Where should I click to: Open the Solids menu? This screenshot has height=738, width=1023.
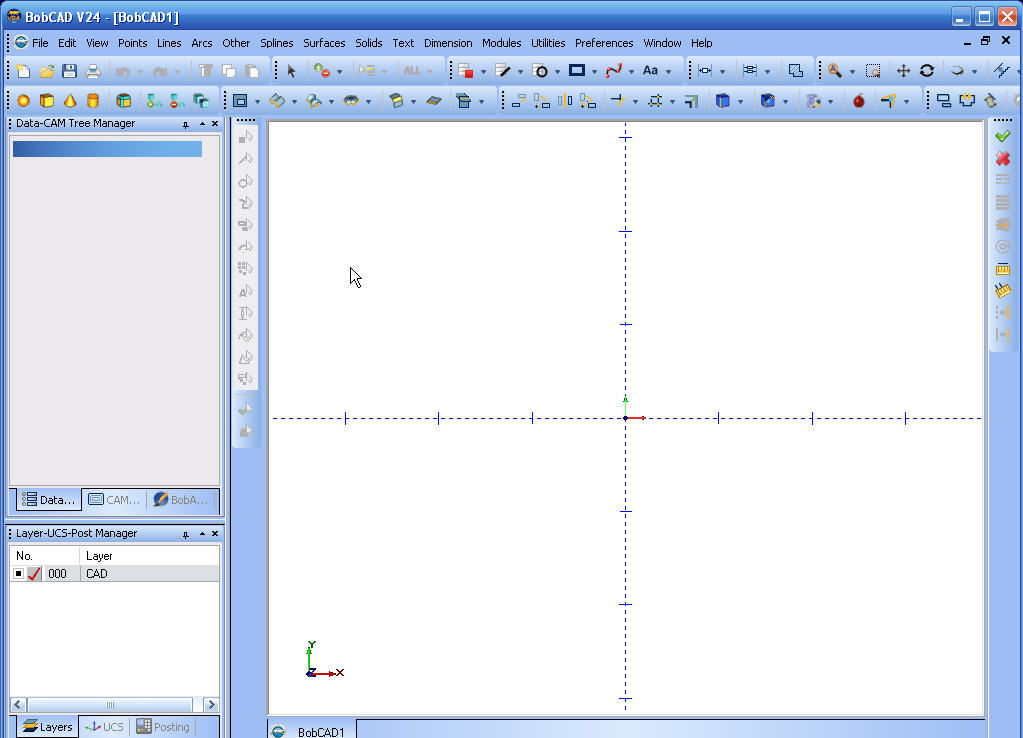[x=368, y=43]
